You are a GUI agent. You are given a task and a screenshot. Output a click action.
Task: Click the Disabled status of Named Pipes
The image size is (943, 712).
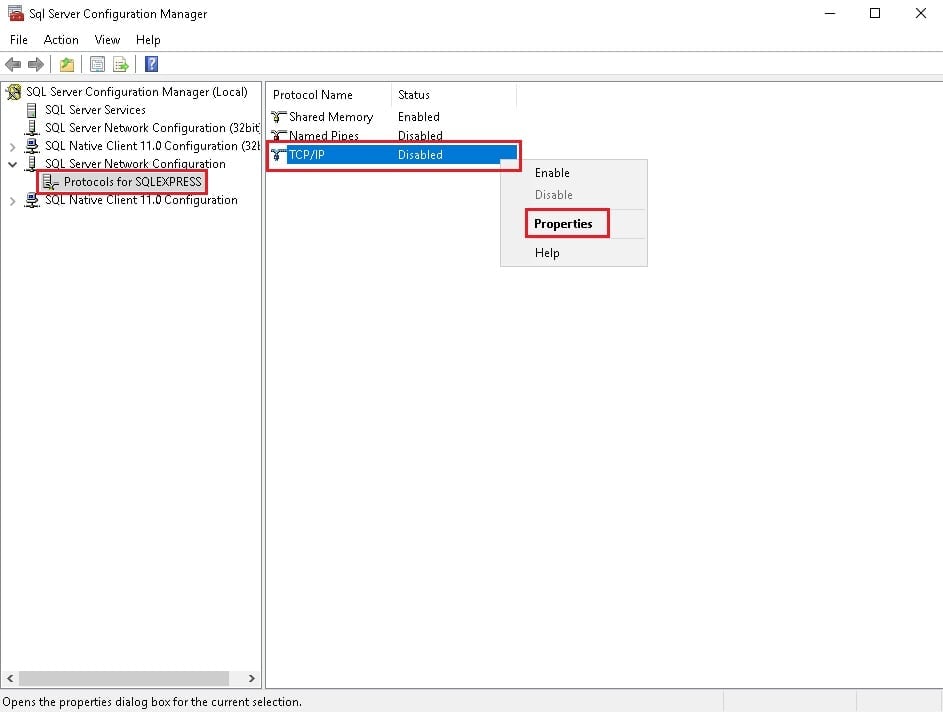[x=420, y=135]
